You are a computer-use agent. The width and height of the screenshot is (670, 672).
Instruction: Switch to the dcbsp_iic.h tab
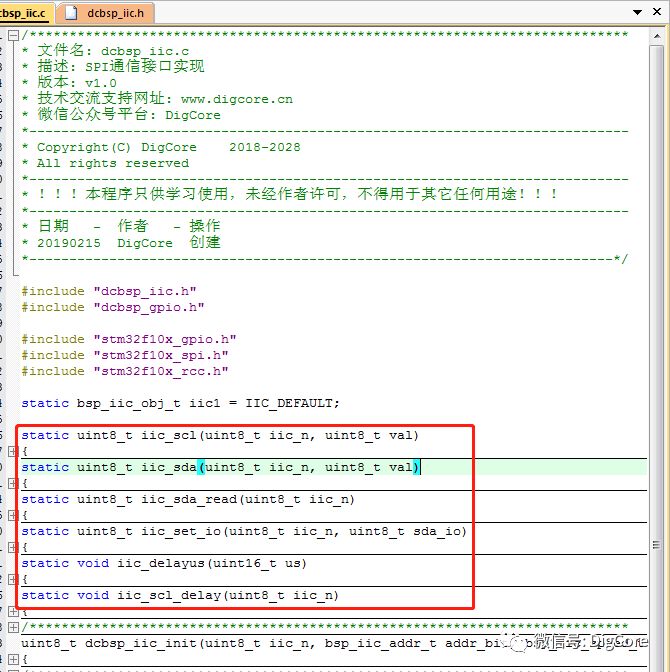click(x=105, y=13)
